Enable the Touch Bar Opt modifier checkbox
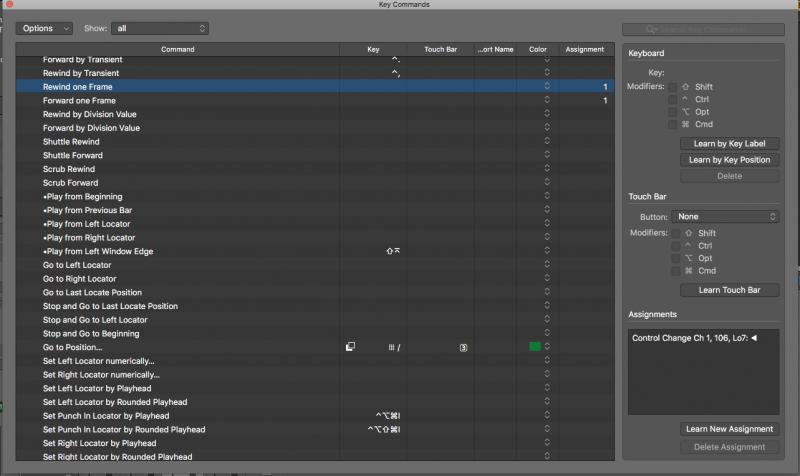800x476 pixels. click(x=676, y=258)
